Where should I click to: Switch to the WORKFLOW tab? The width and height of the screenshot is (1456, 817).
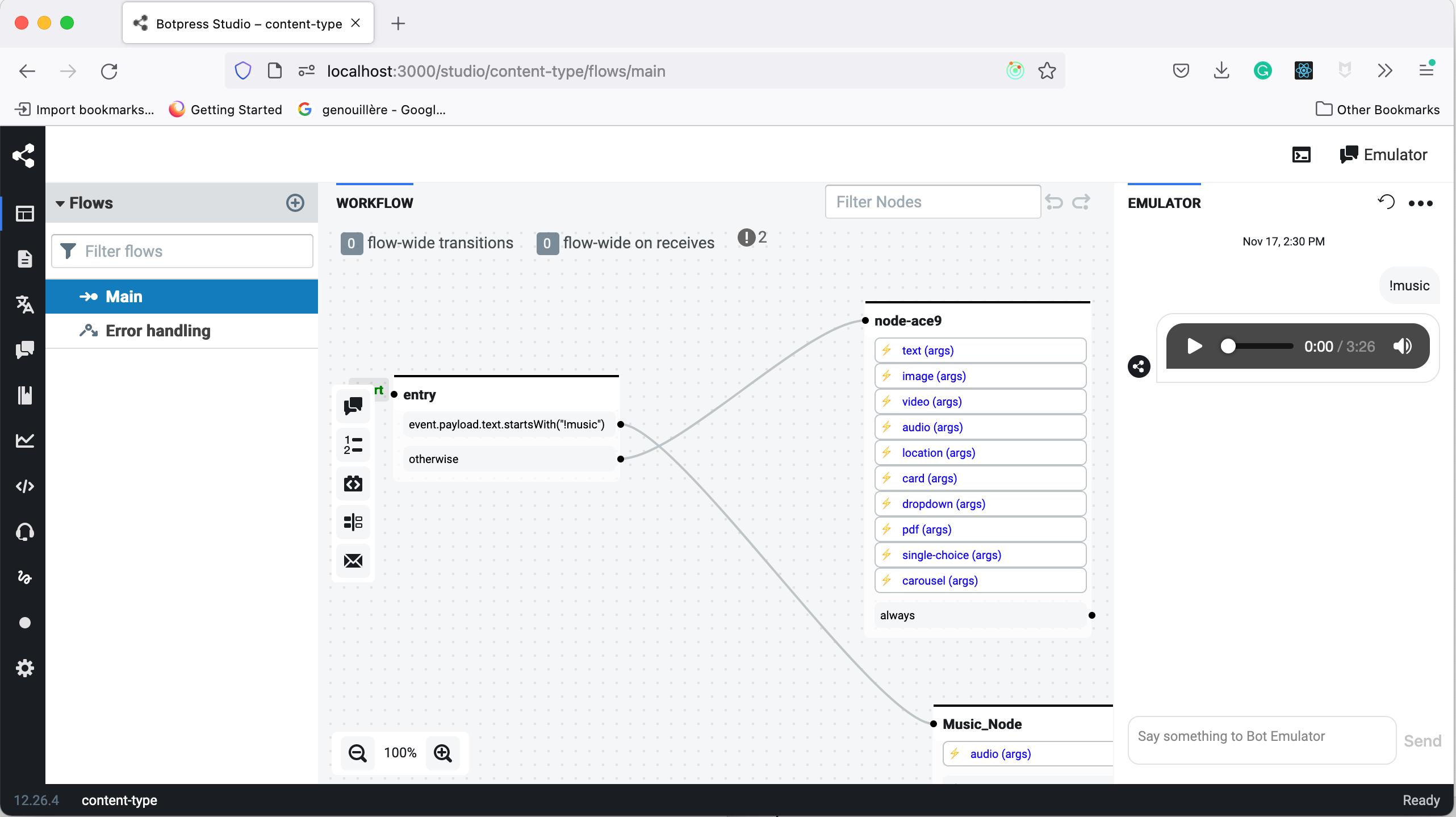374,203
